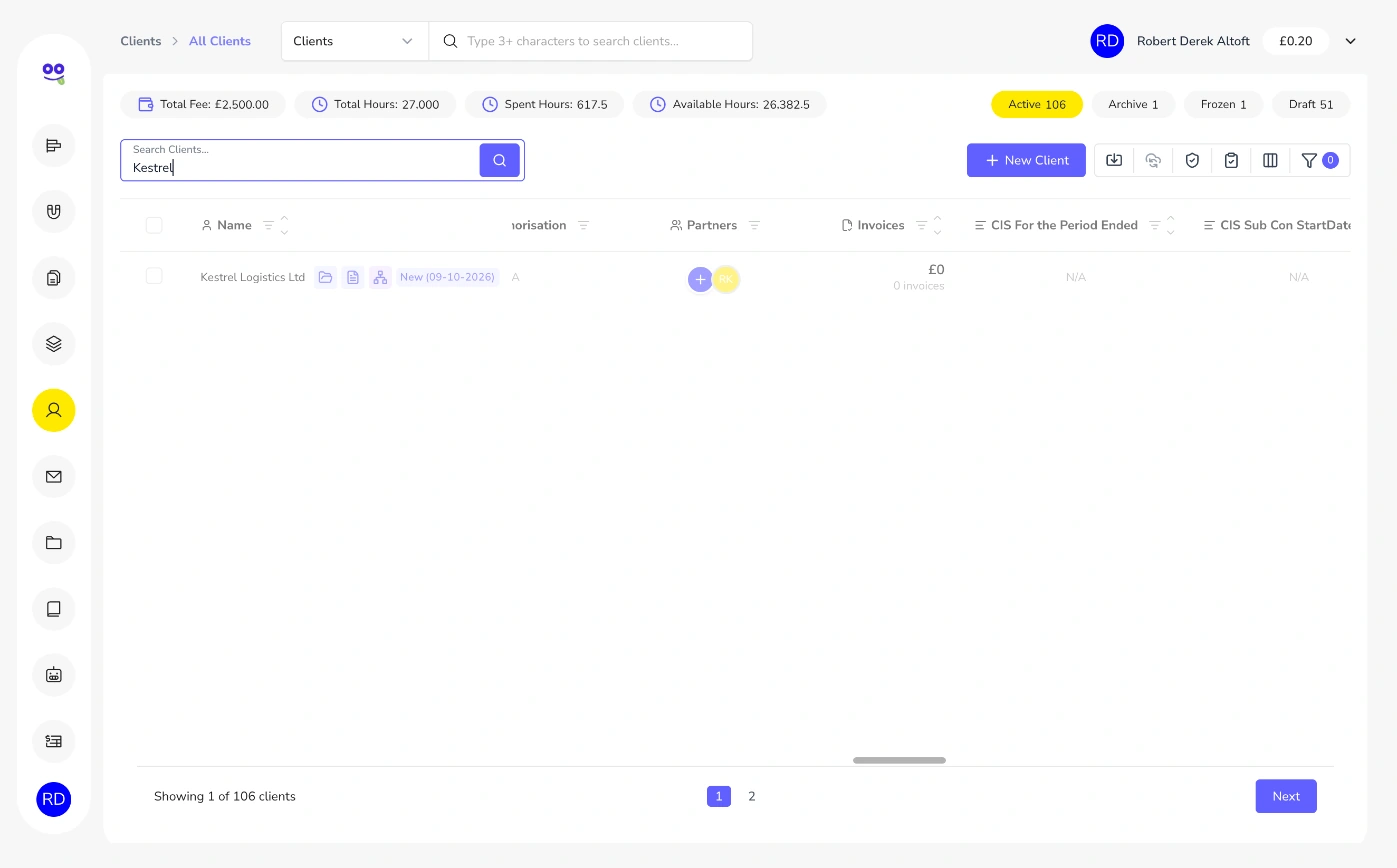Image resolution: width=1397 pixels, height=868 pixels.
Task: Click the purple search button beside Kestrel
Action: click(x=499, y=160)
